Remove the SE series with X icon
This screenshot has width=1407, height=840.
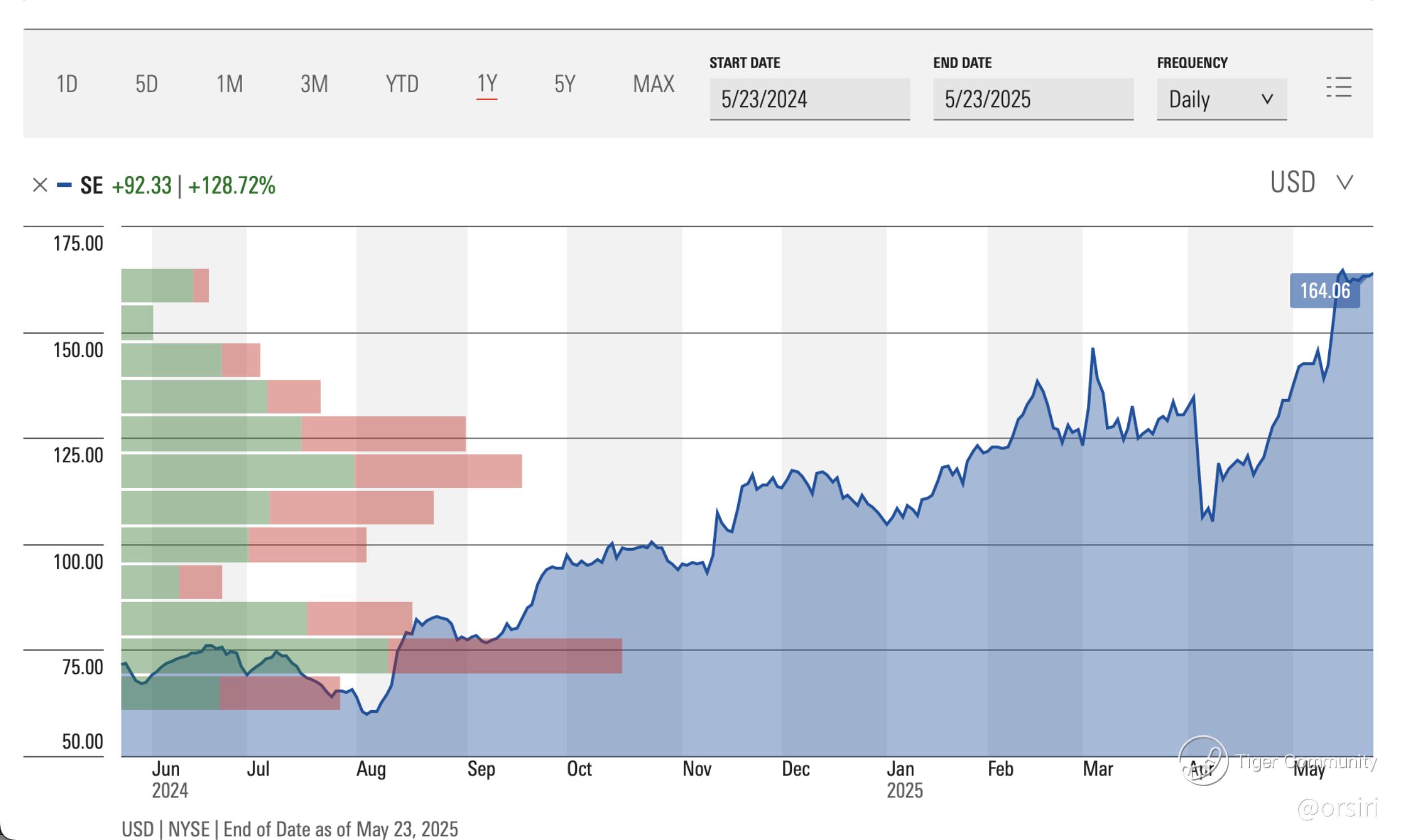[x=39, y=185]
